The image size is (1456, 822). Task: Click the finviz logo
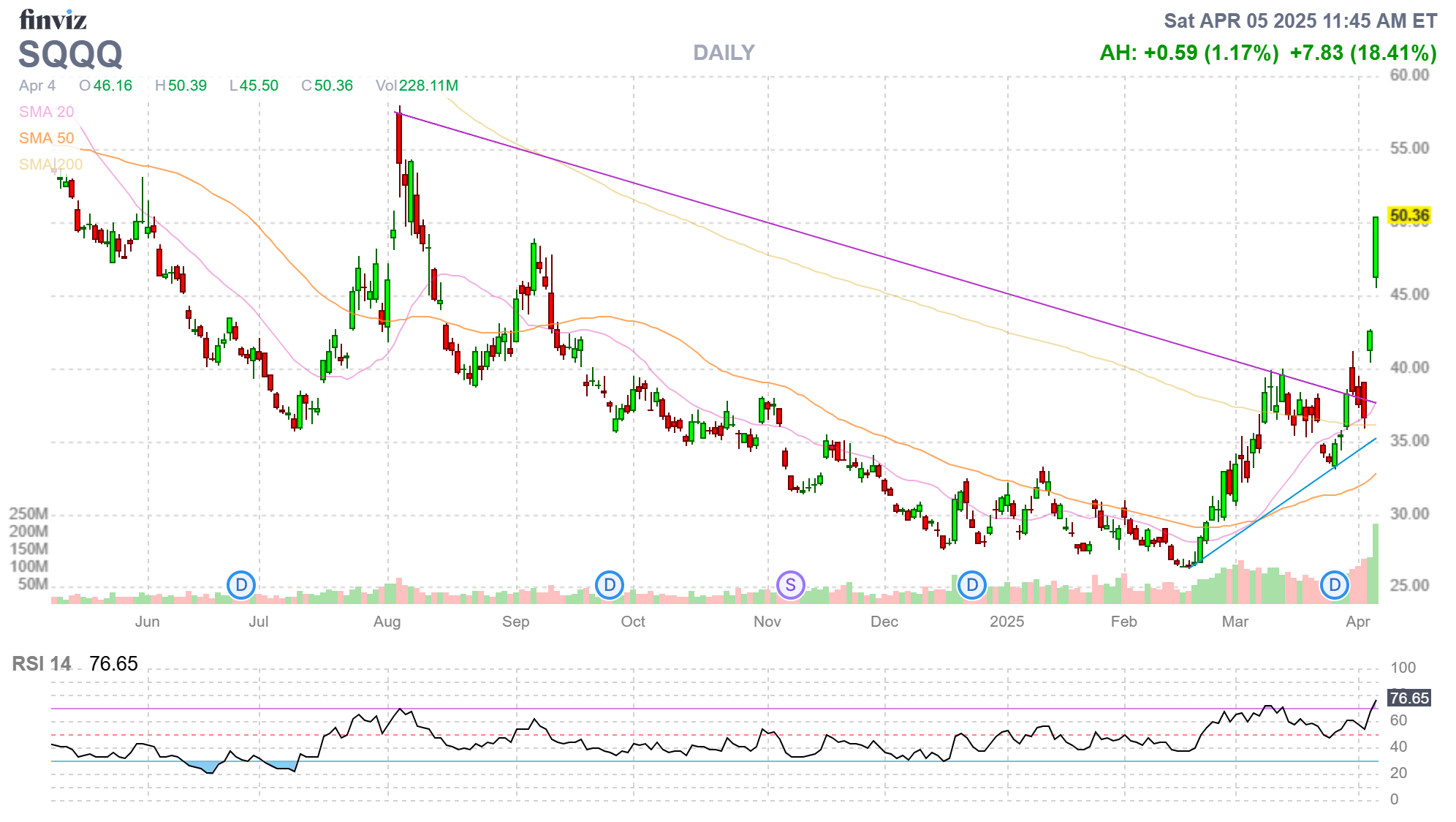click(x=53, y=20)
